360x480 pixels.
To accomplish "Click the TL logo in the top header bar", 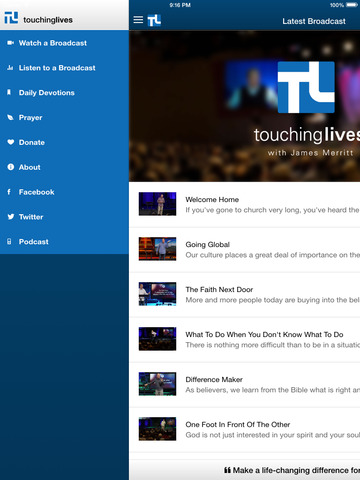I will point(154,20).
